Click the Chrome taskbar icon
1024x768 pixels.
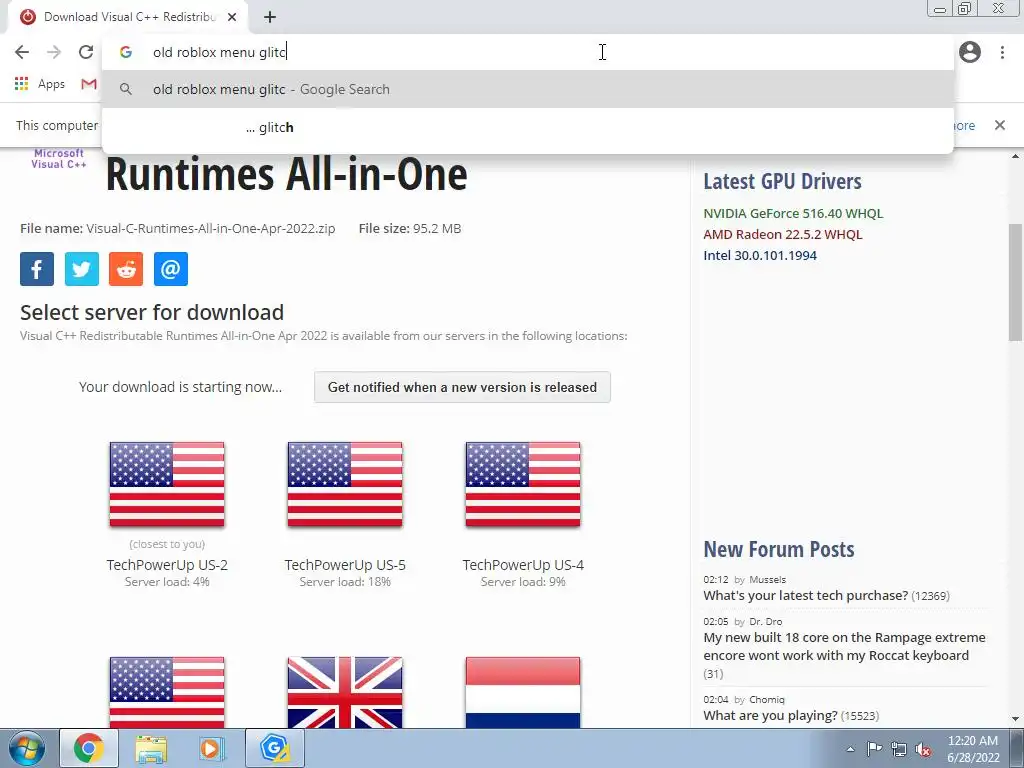88,748
